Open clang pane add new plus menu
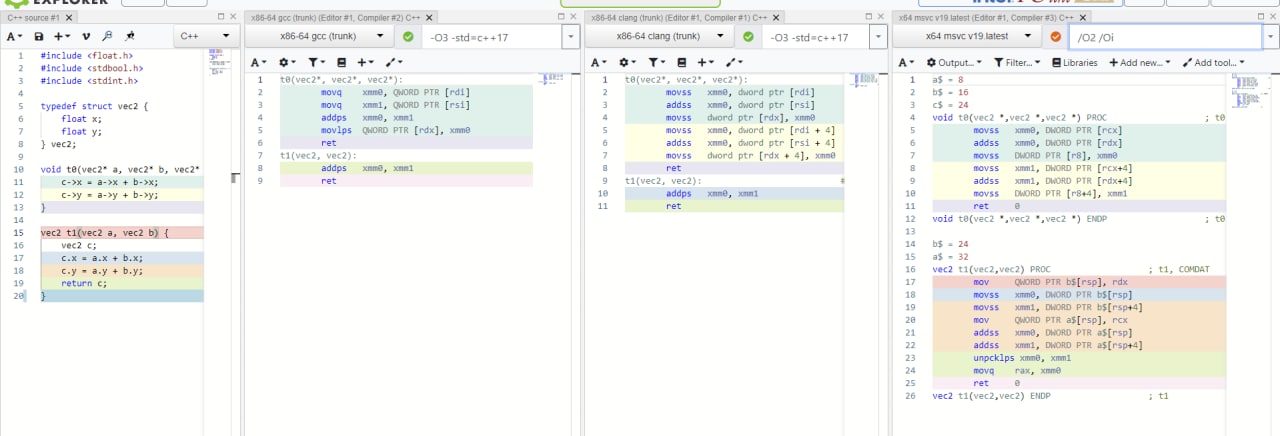The height and width of the screenshot is (436, 1280). pos(705,62)
